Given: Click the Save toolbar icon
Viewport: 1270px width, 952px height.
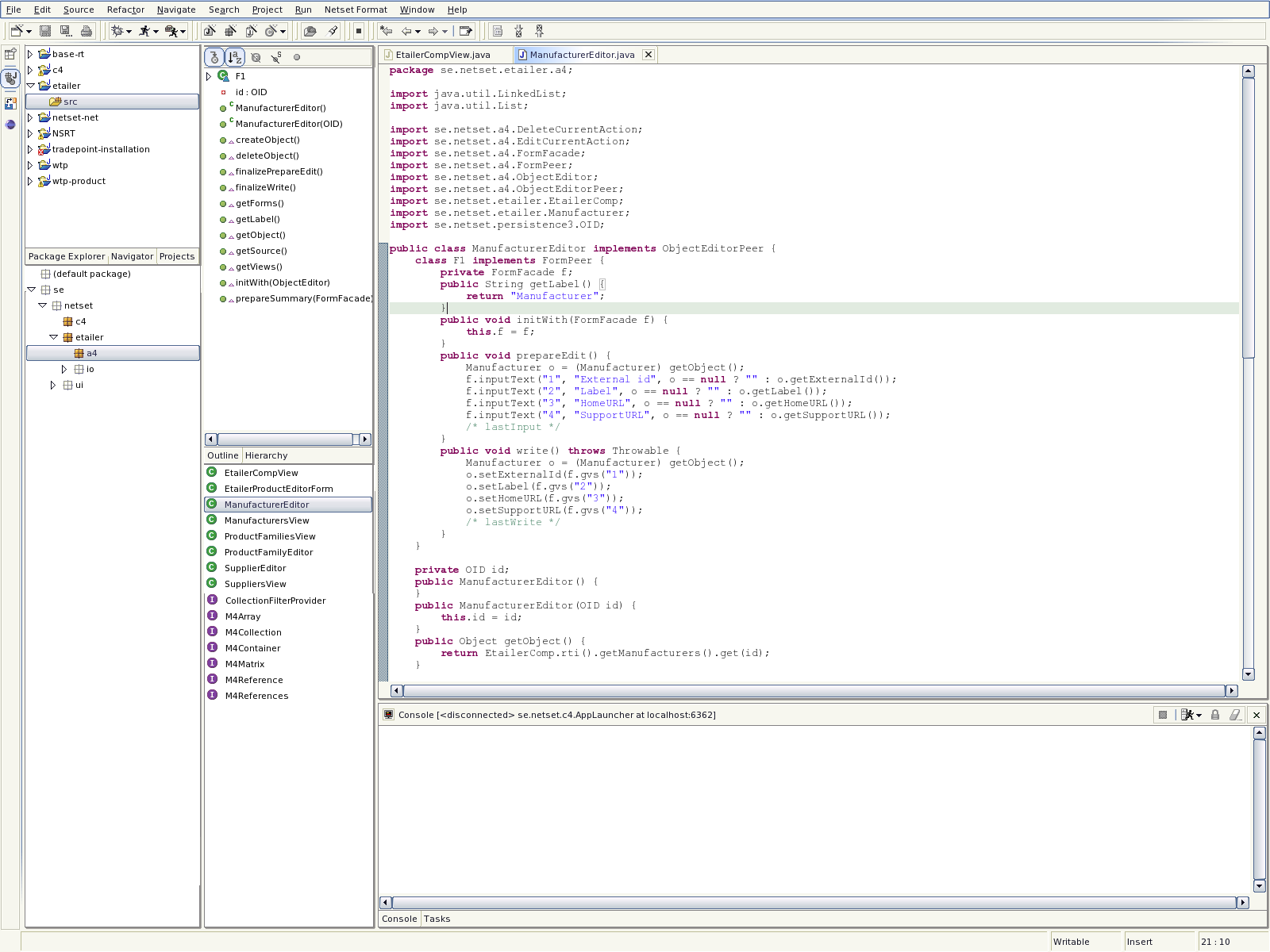Looking at the screenshot, I should point(45,31).
